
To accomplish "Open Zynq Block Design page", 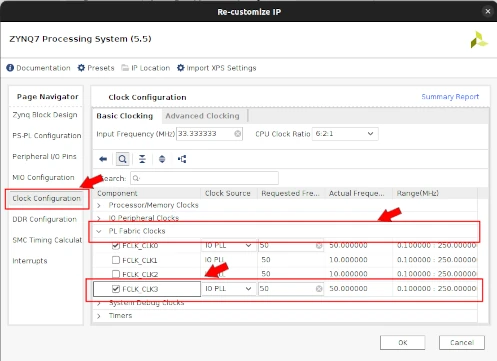I will pyautogui.click(x=45, y=115).
